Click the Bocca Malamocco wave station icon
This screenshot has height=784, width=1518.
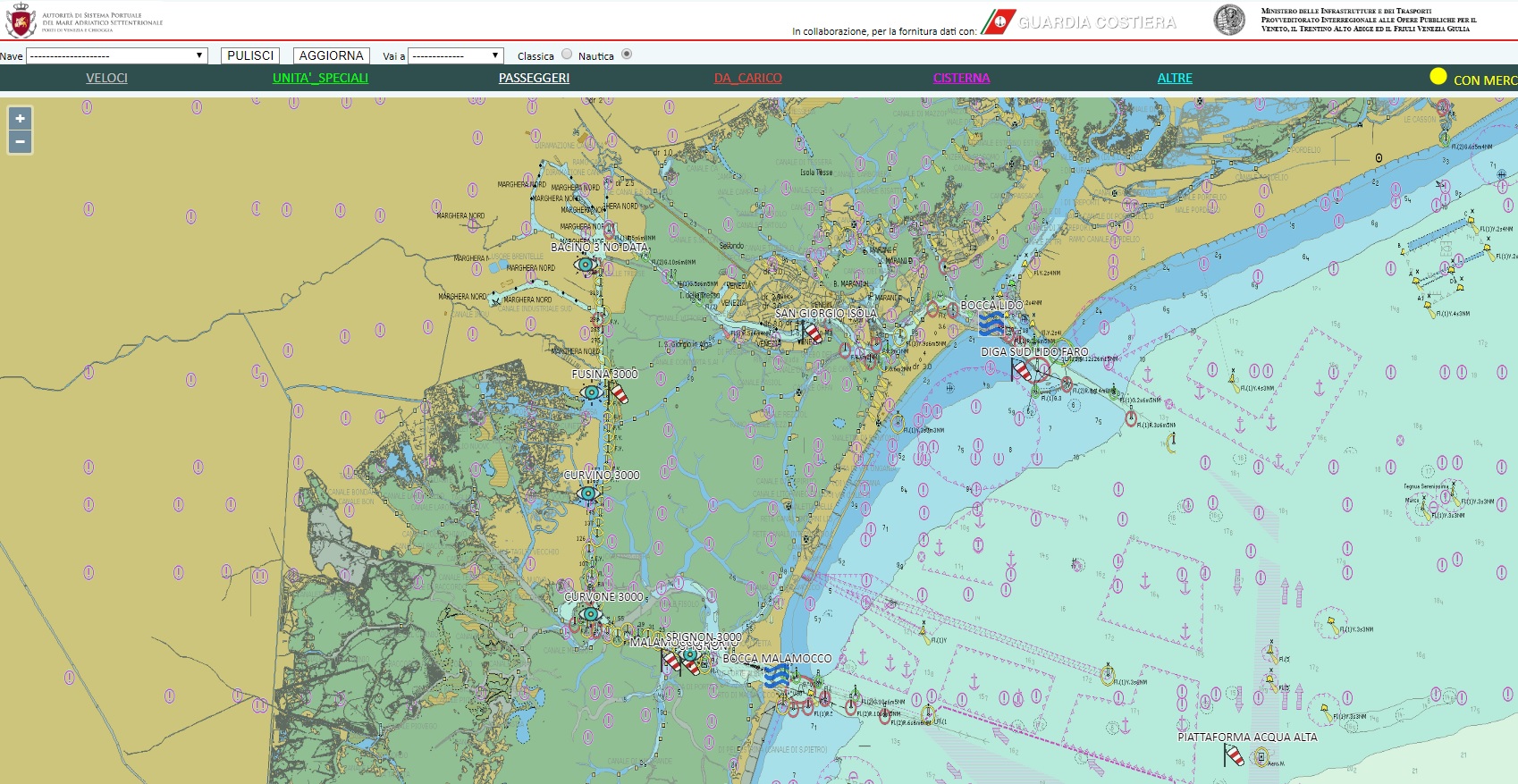pos(776,675)
